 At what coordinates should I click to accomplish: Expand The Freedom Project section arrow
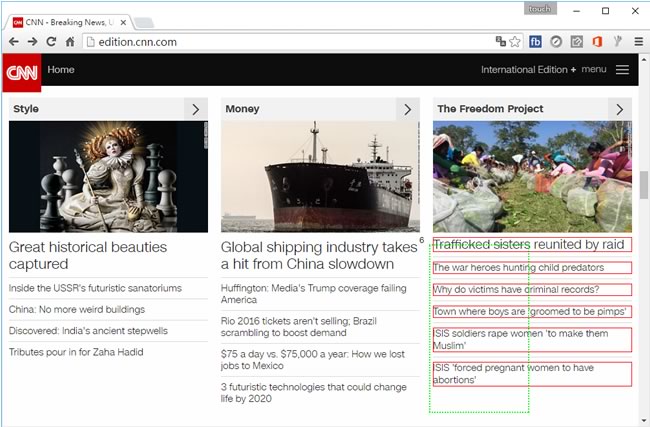pyautogui.click(x=620, y=109)
